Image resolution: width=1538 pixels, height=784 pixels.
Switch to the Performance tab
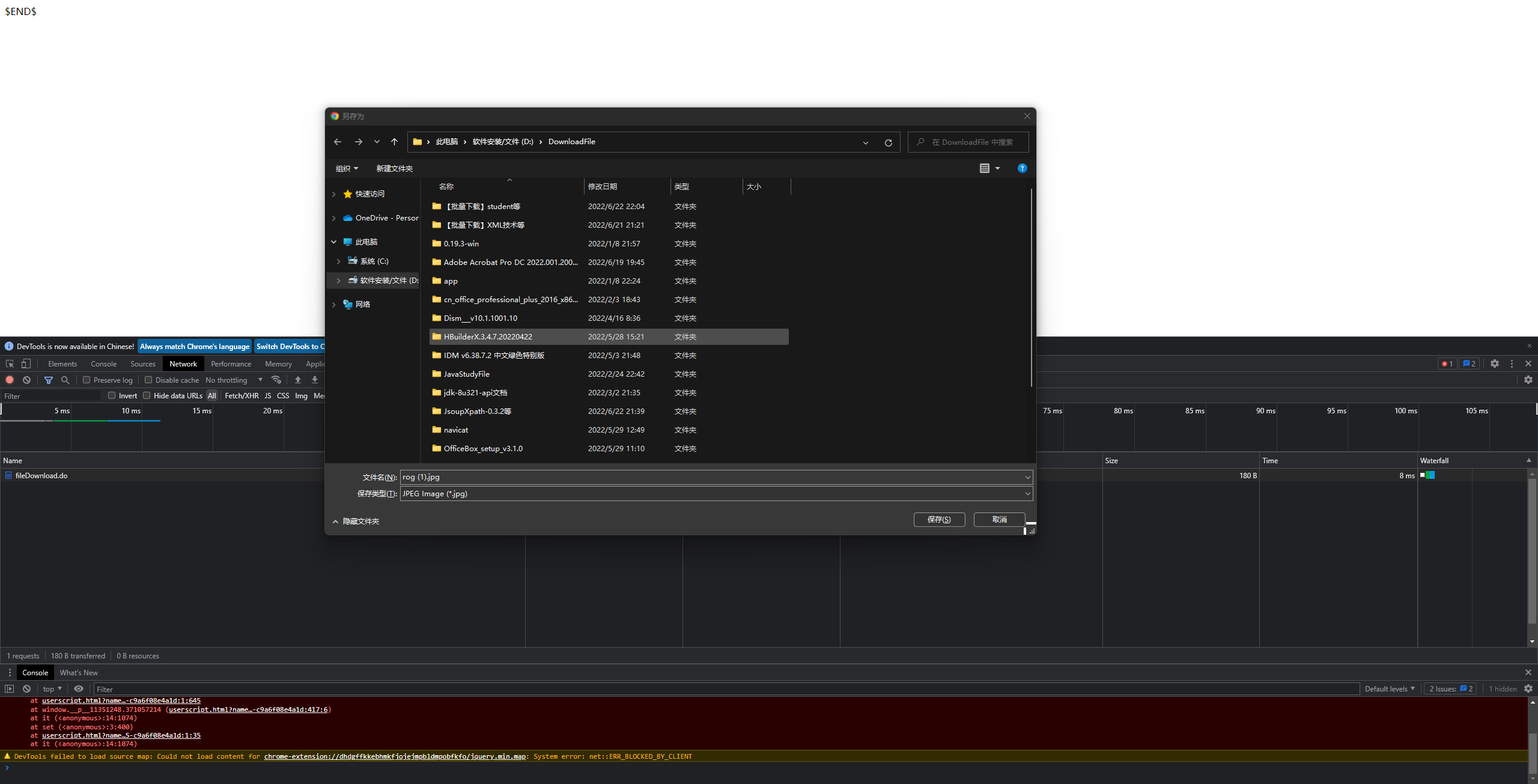(231, 364)
